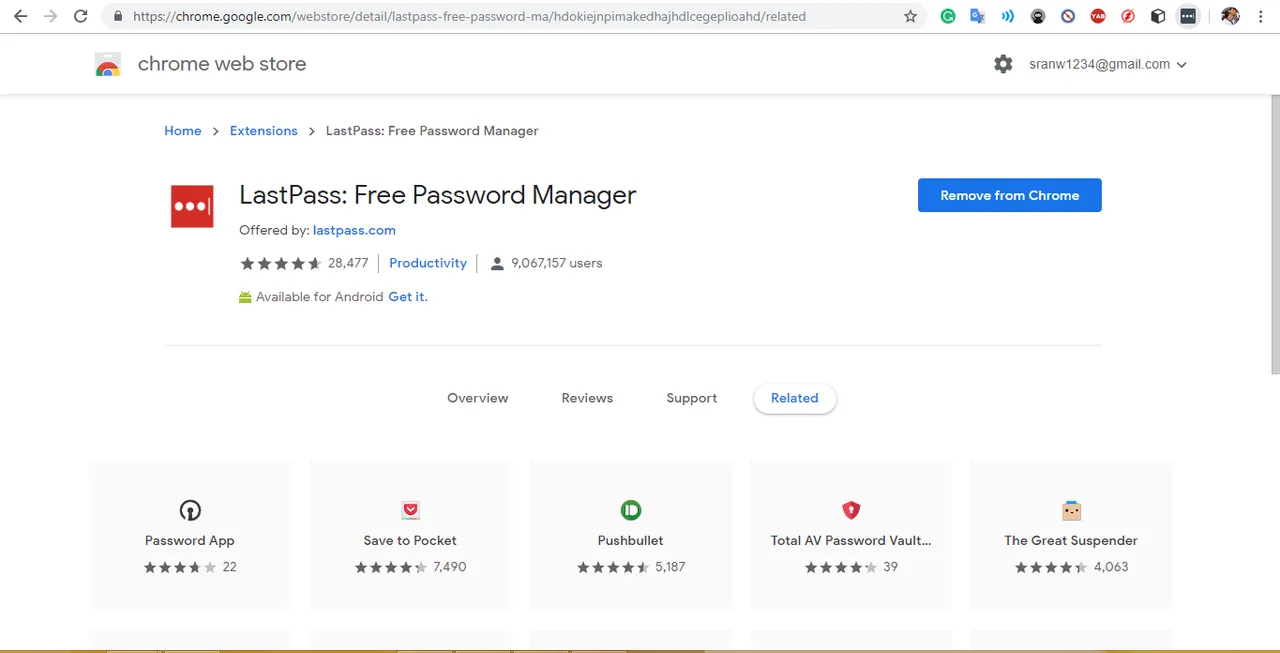The image size is (1280, 653).
Task: Open the Chrome profile avatar
Action: (1231, 16)
